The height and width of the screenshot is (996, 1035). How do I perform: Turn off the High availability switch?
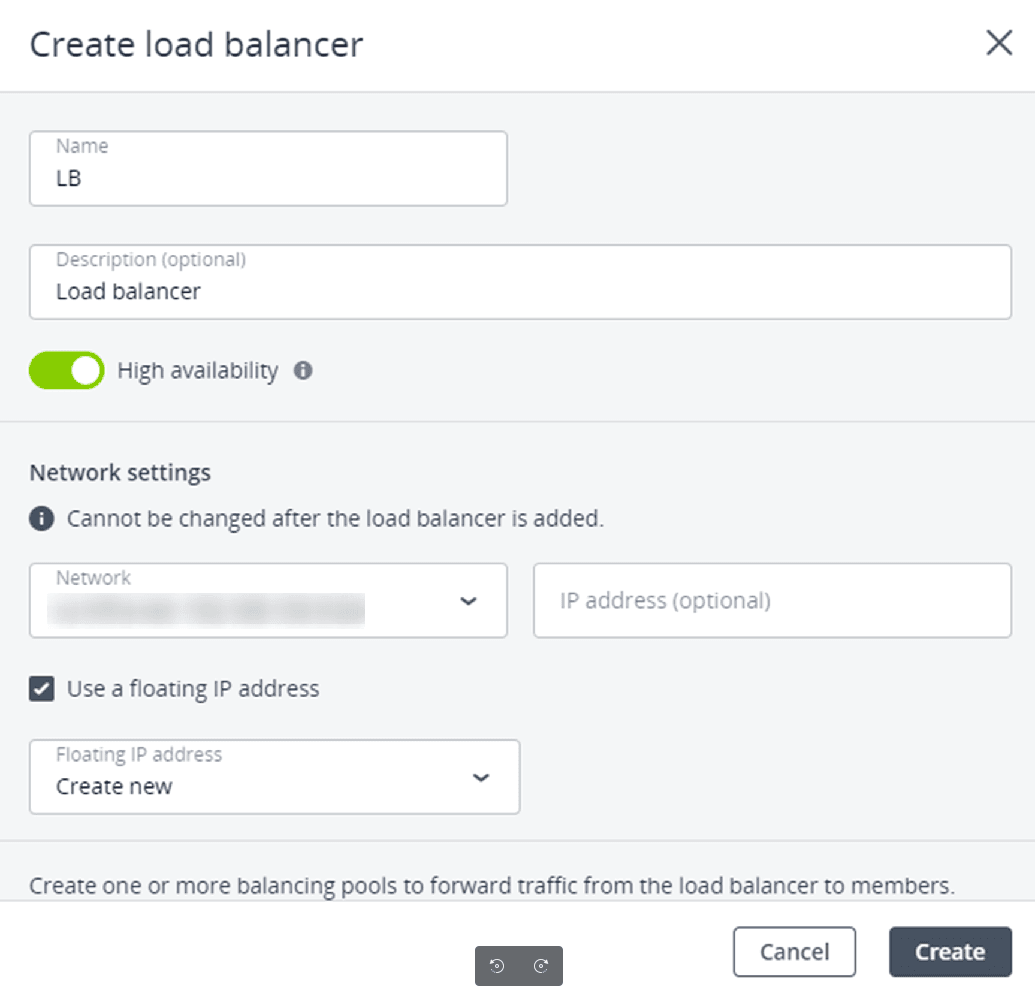(x=67, y=371)
